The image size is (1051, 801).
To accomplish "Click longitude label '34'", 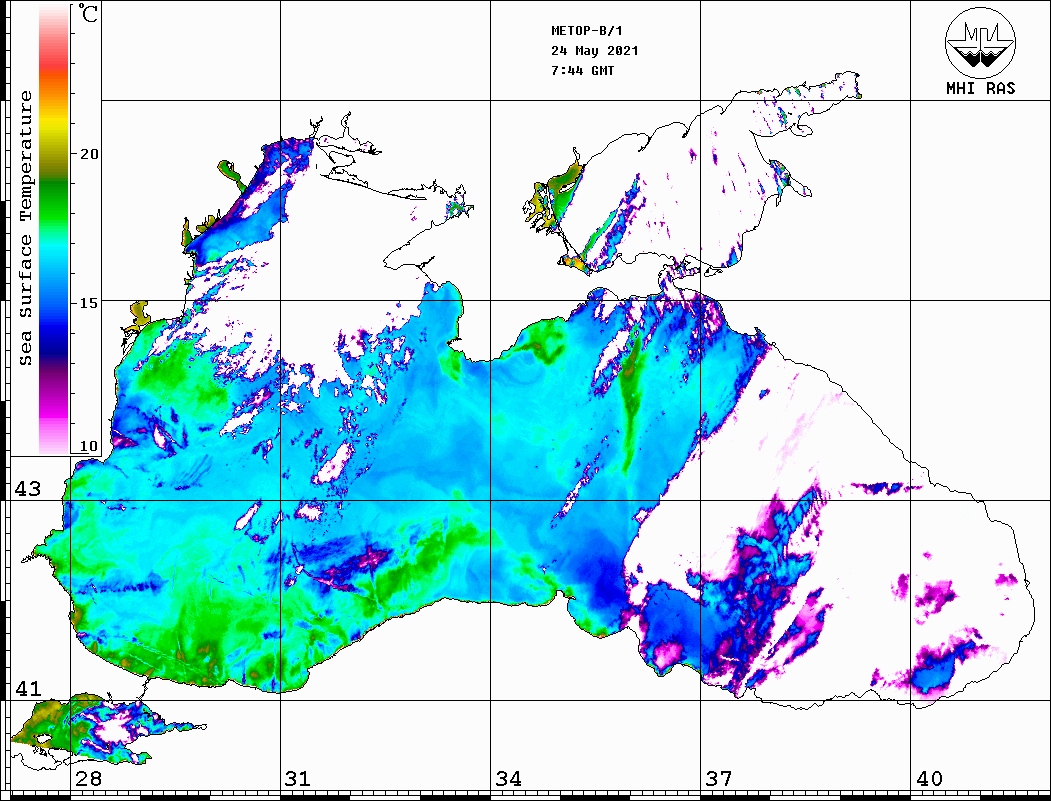I will [x=509, y=778].
